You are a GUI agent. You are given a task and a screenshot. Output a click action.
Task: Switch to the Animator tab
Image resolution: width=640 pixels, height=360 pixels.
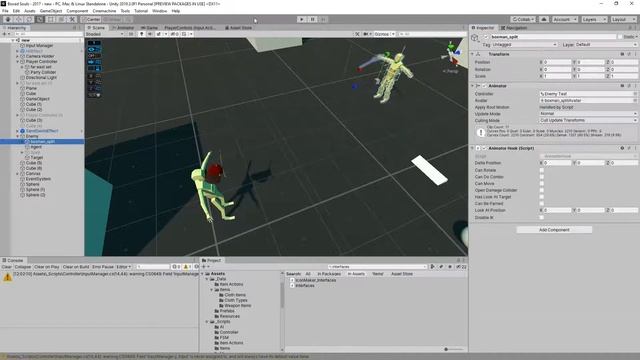[123, 28]
